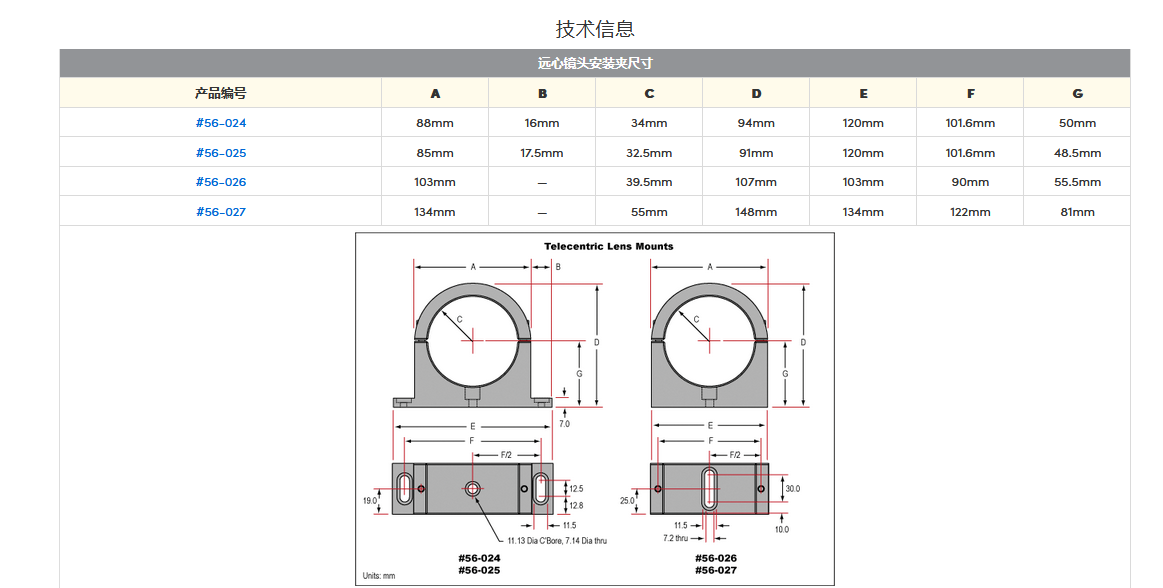This screenshot has width=1163, height=588.
Task: Click column header C
Action: coord(649,93)
